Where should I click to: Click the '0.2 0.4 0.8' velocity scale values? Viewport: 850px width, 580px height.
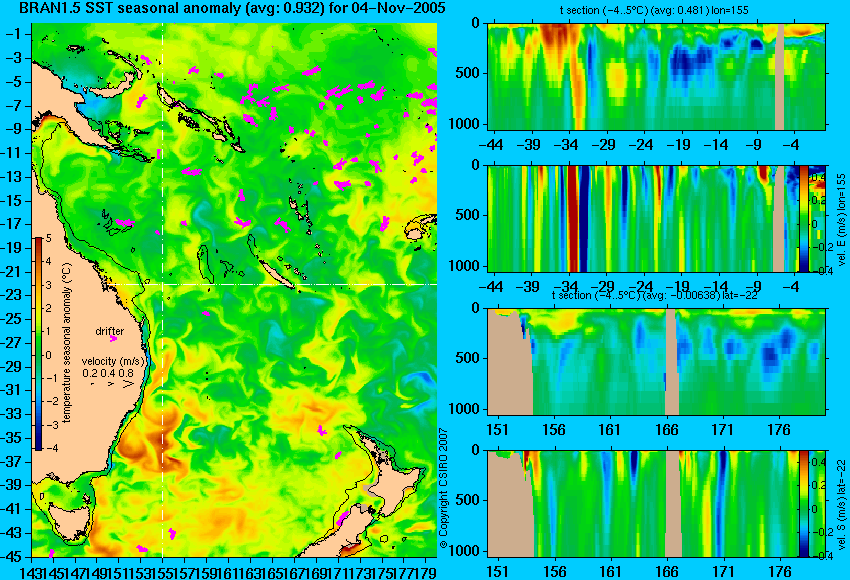coord(108,373)
